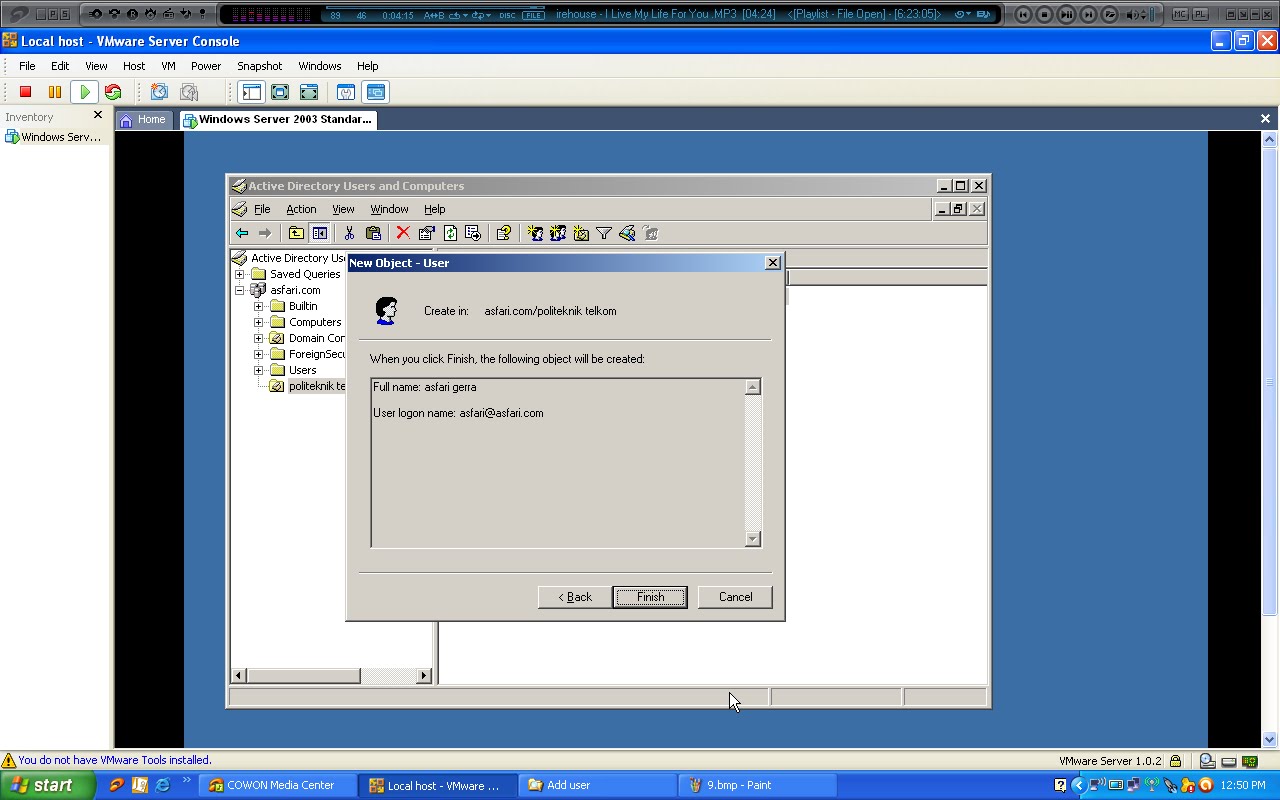Open the VMware VM menu
This screenshot has height=800, width=1280.
pyautogui.click(x=168, y=66)
